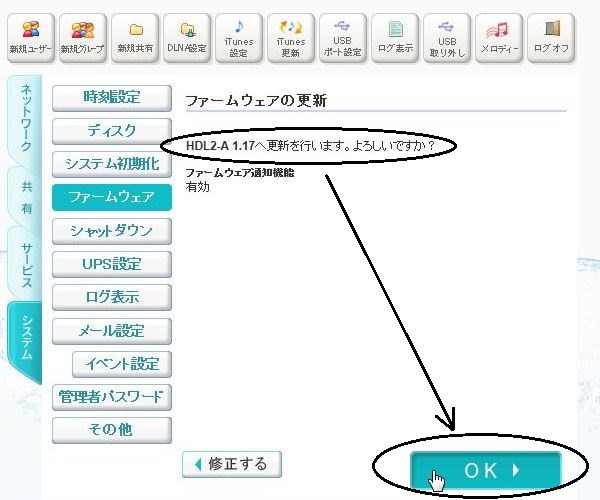The width and height of the screenshot is (600, 500).
Task: Confirm the update with OK button
Action: pos(486,470)
